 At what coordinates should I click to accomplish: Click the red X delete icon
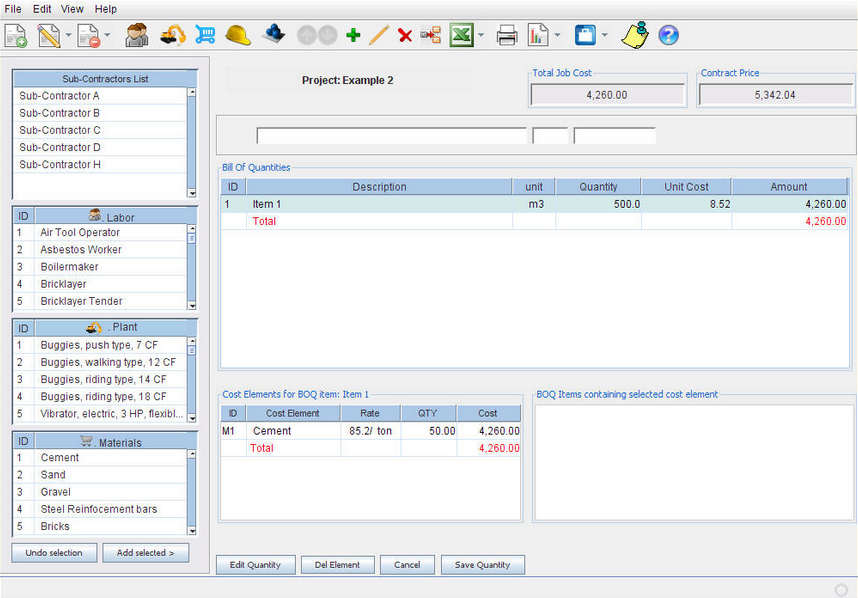[x=405, y=36]
